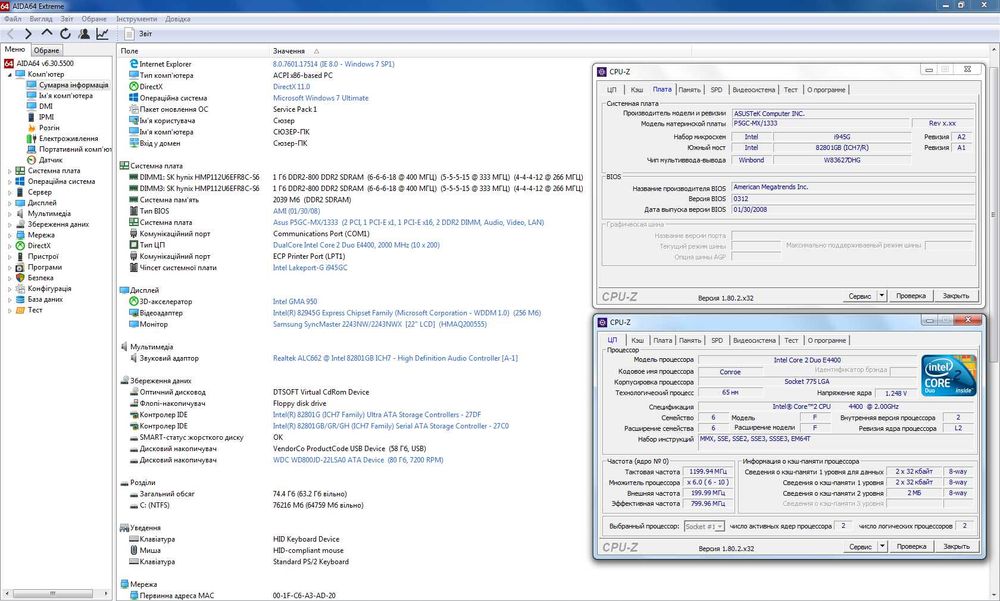Collapse the Комп'ютер tree node
Screen dimensions: 1000x601
pyautogui.click(x=10, y=74)
